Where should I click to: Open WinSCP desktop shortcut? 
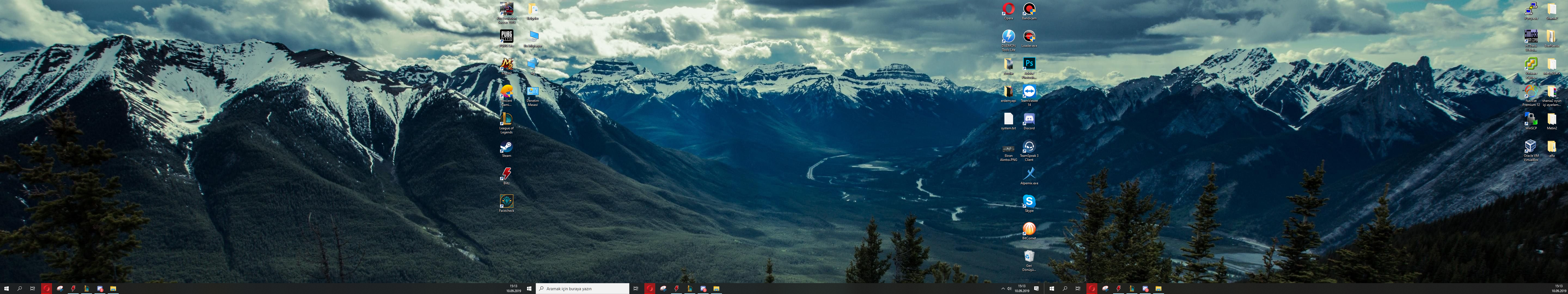[x=1532, y=122]
